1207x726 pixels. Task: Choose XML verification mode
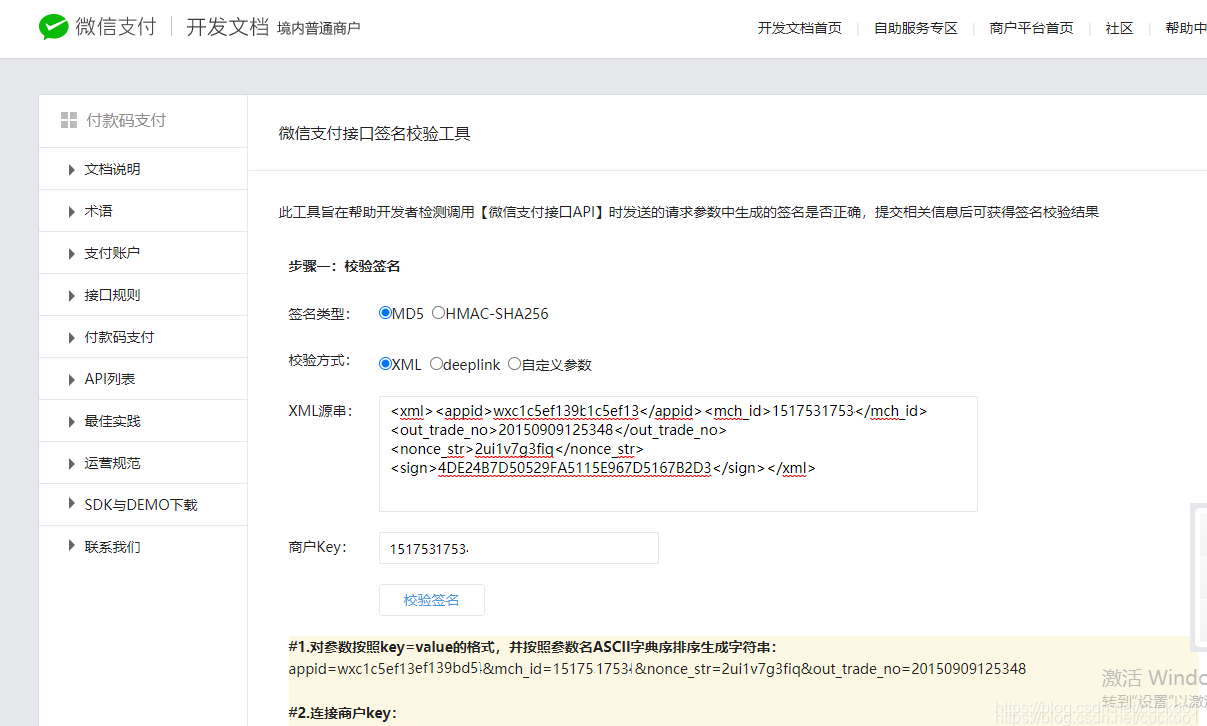point(385,364)
